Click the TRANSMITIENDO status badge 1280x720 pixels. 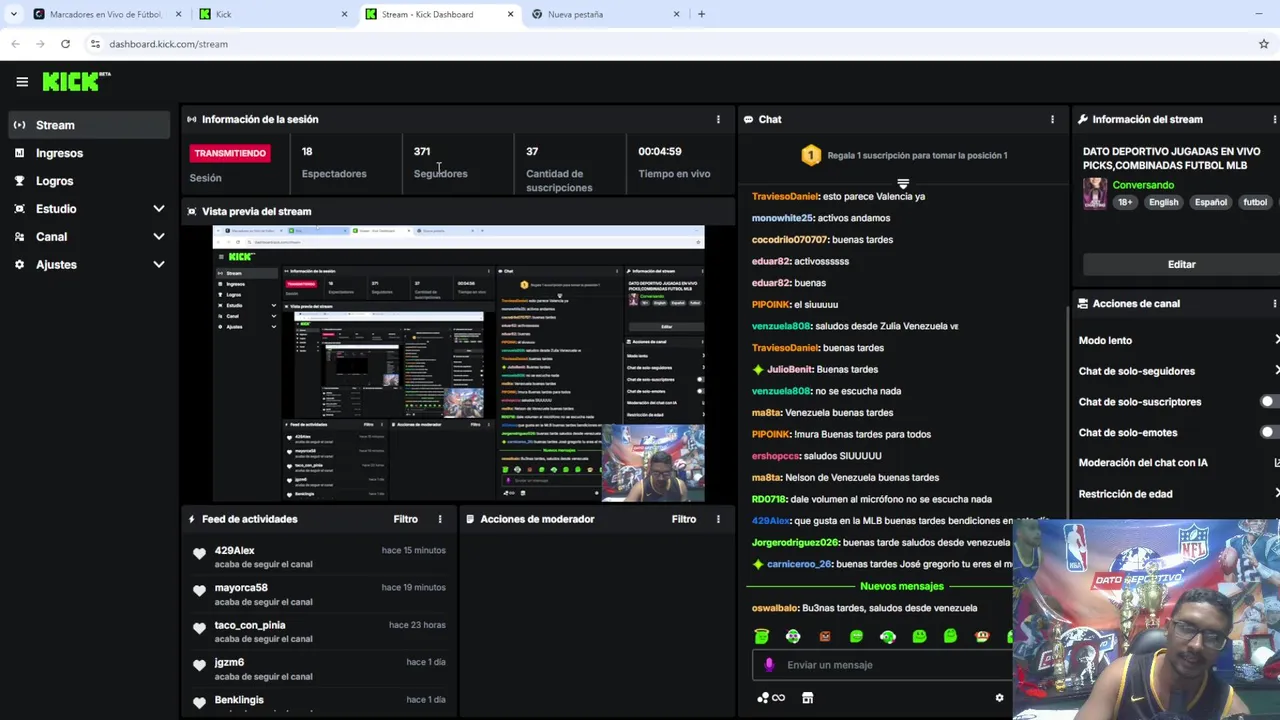pos(230,153)
